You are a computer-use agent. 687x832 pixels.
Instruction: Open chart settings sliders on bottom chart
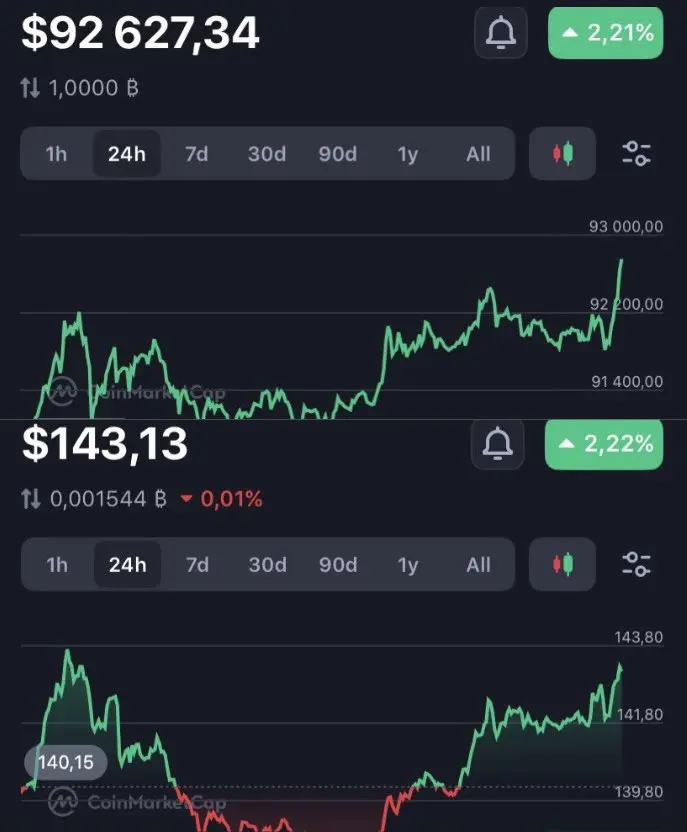tap(636, 564)
